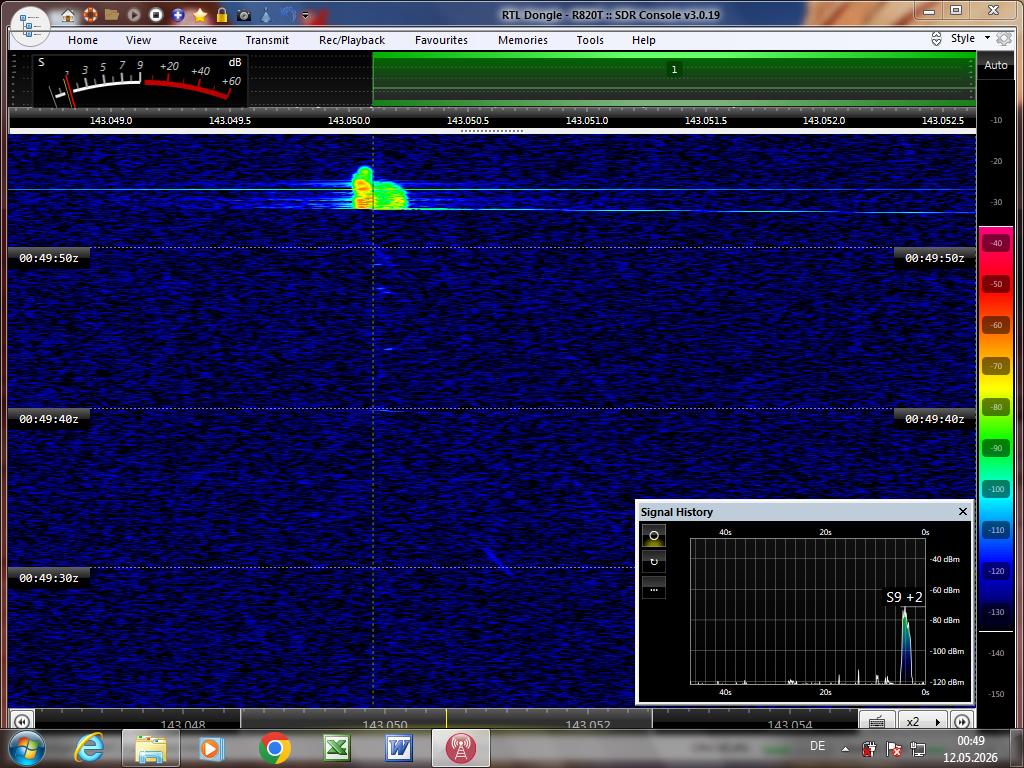Click the Auto level button
Image resolution: width=1024 pixels, height=768 pixels.
(x=996, y=65)
